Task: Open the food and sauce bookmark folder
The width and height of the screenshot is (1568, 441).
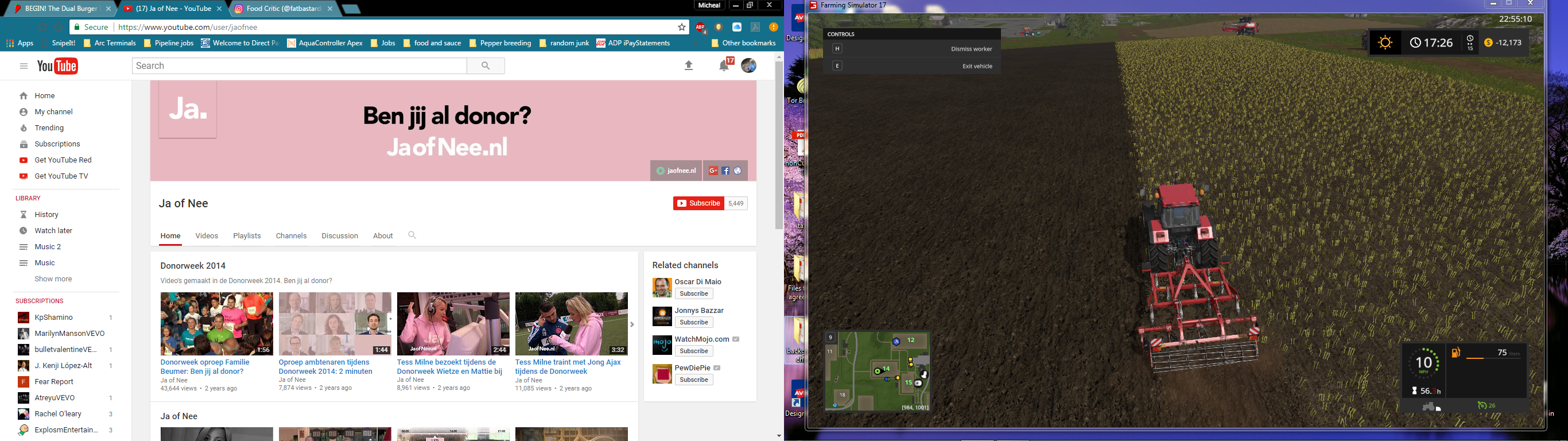Action: 431,43
